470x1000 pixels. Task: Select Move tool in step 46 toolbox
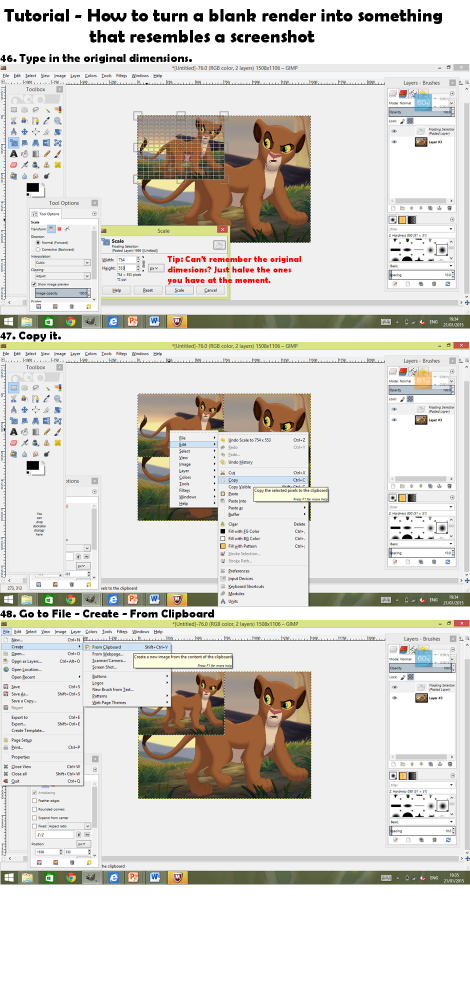pyautogui.click(x=25, y=131)
